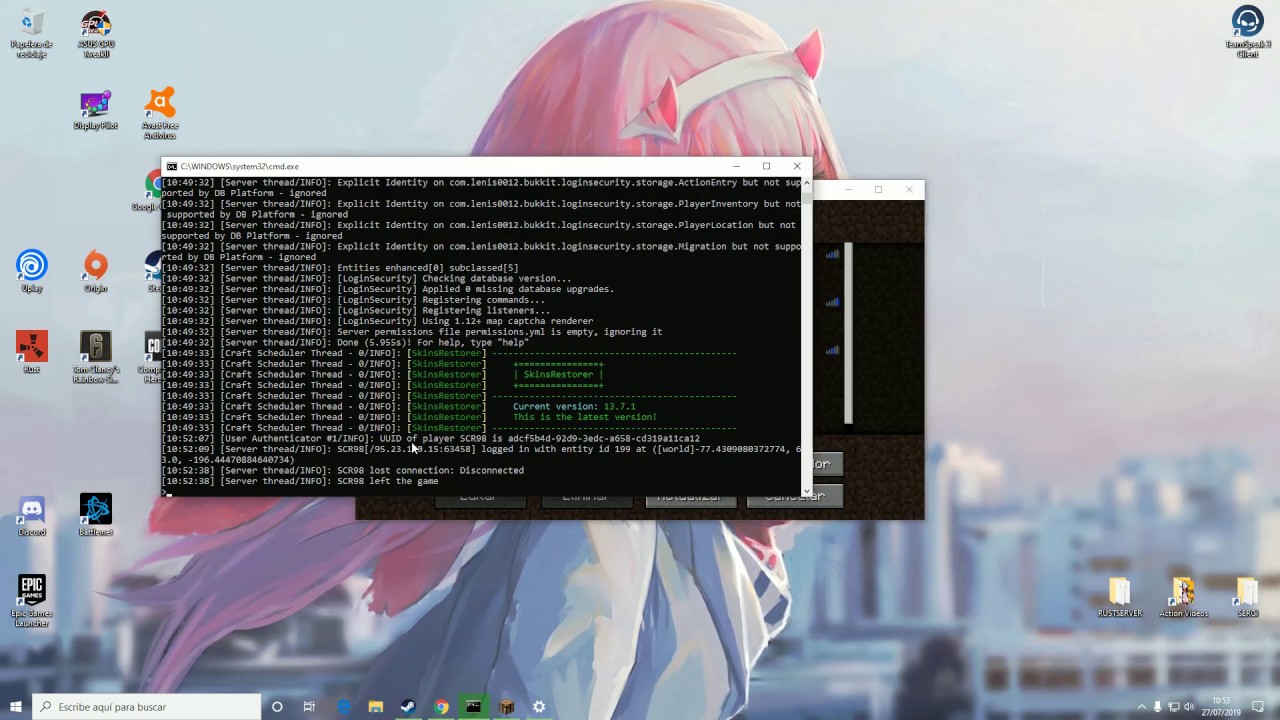Open the taskbar clock and date
1280x720 pixels.
(x=1222, y=707)
